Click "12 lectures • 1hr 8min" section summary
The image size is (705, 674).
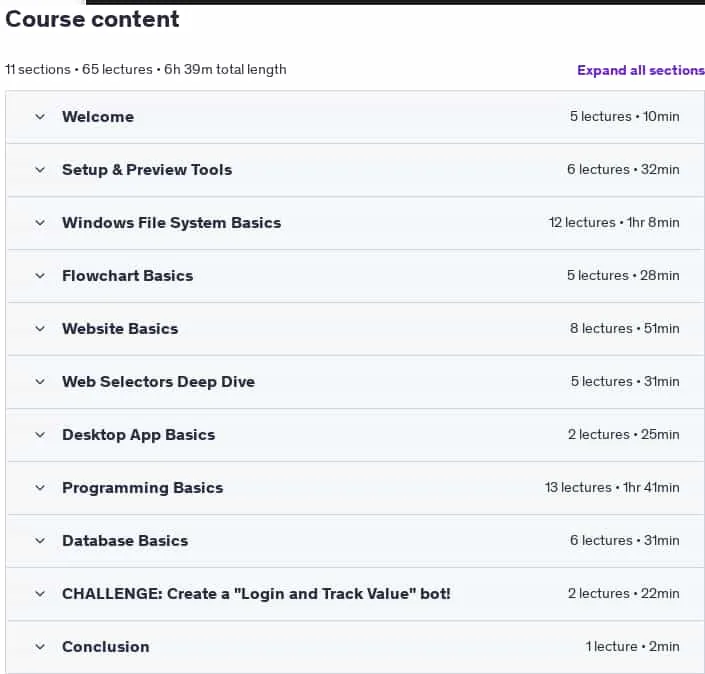point(614,223)
